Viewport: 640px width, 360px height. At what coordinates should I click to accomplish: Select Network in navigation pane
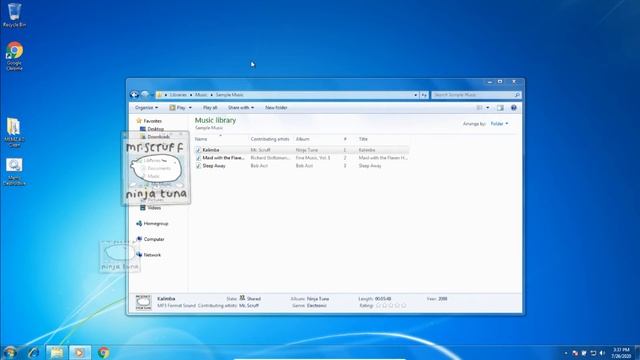click(152, 255)
